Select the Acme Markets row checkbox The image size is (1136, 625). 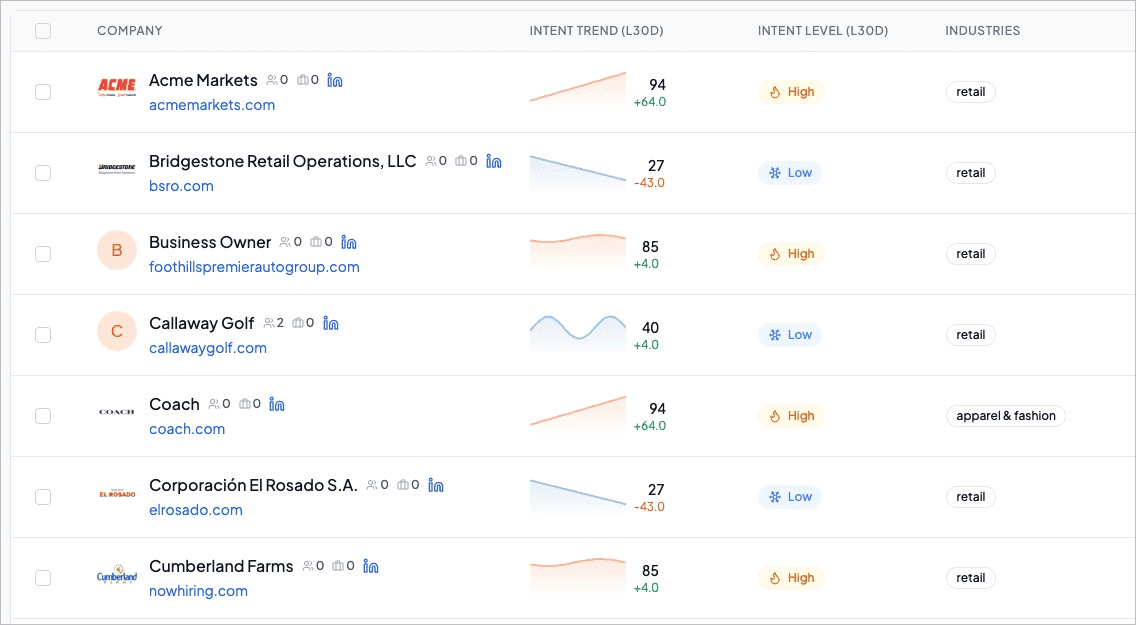point(43,92)
